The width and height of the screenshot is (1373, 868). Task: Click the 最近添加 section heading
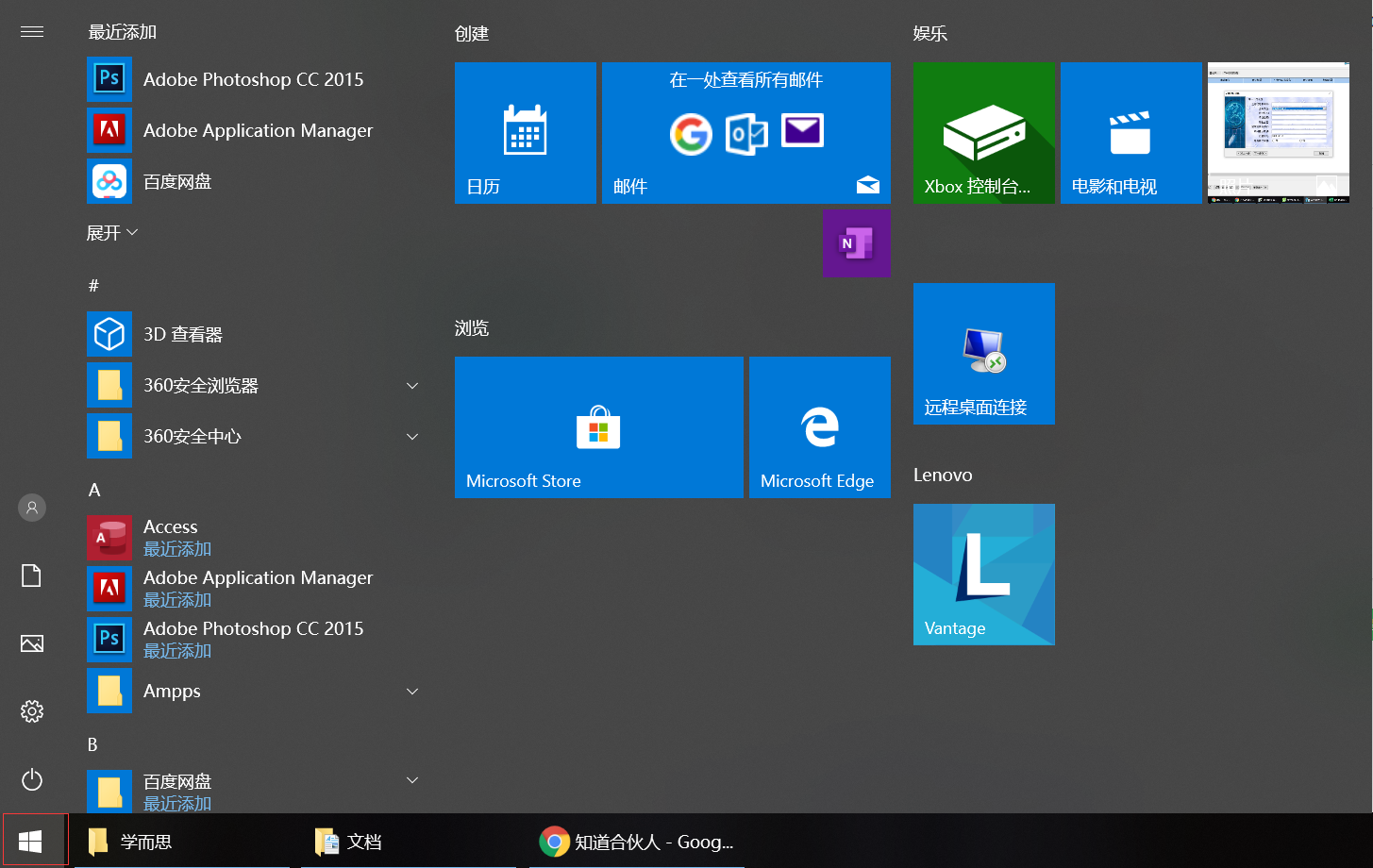tap(123, 32)
